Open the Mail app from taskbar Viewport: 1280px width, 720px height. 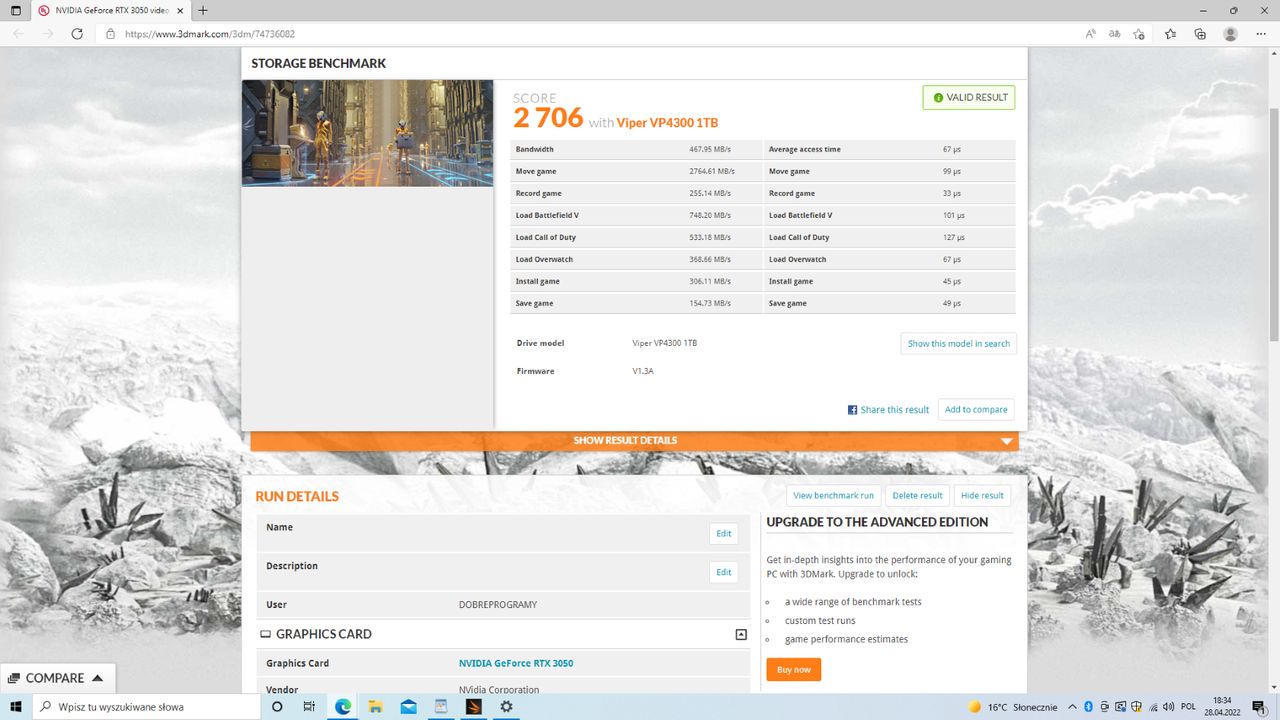click(408, 706)
